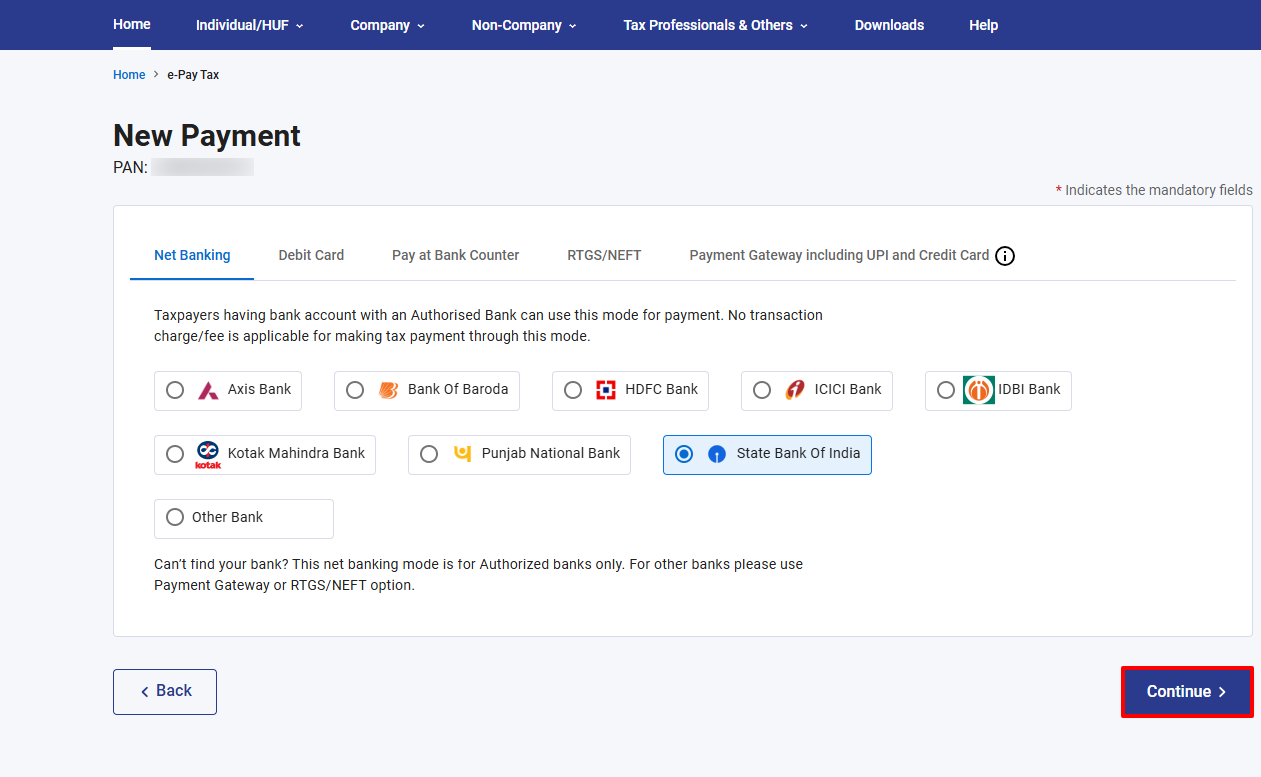The height and width of the screenshot is (777, 1261).
Task: Click the Bank Of Baroda logo icon
Action: [388, 390]
